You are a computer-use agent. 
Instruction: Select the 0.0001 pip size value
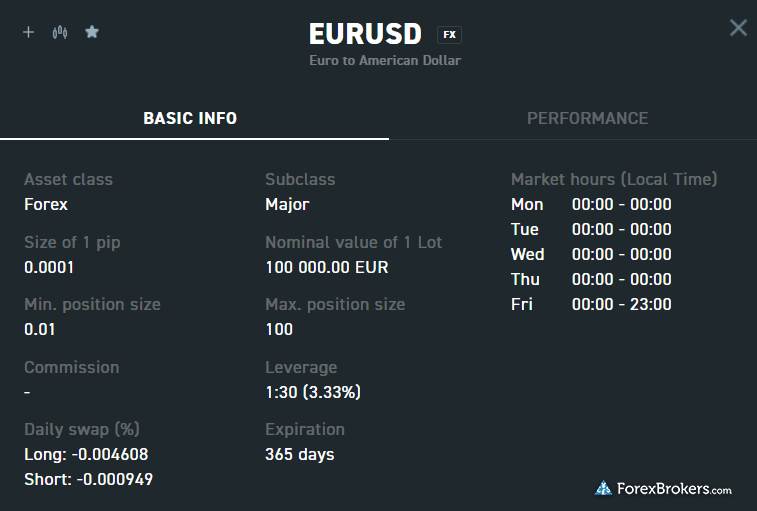coord(49,267)
